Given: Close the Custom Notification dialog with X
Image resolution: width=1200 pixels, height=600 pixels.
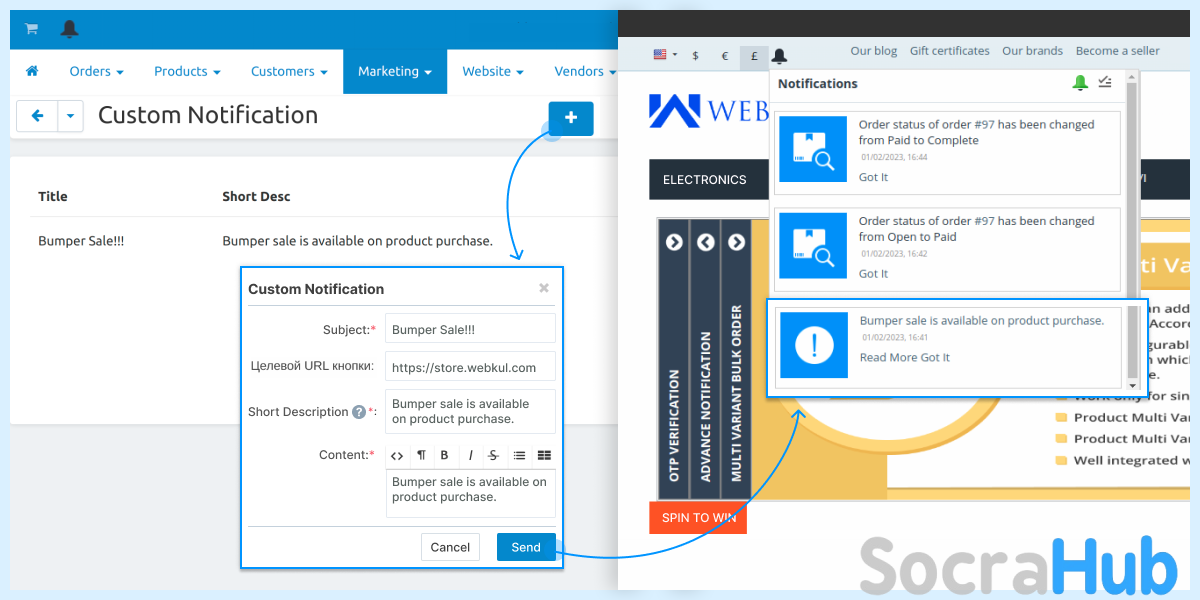Looking at the screenshot, I should [544, 288].
